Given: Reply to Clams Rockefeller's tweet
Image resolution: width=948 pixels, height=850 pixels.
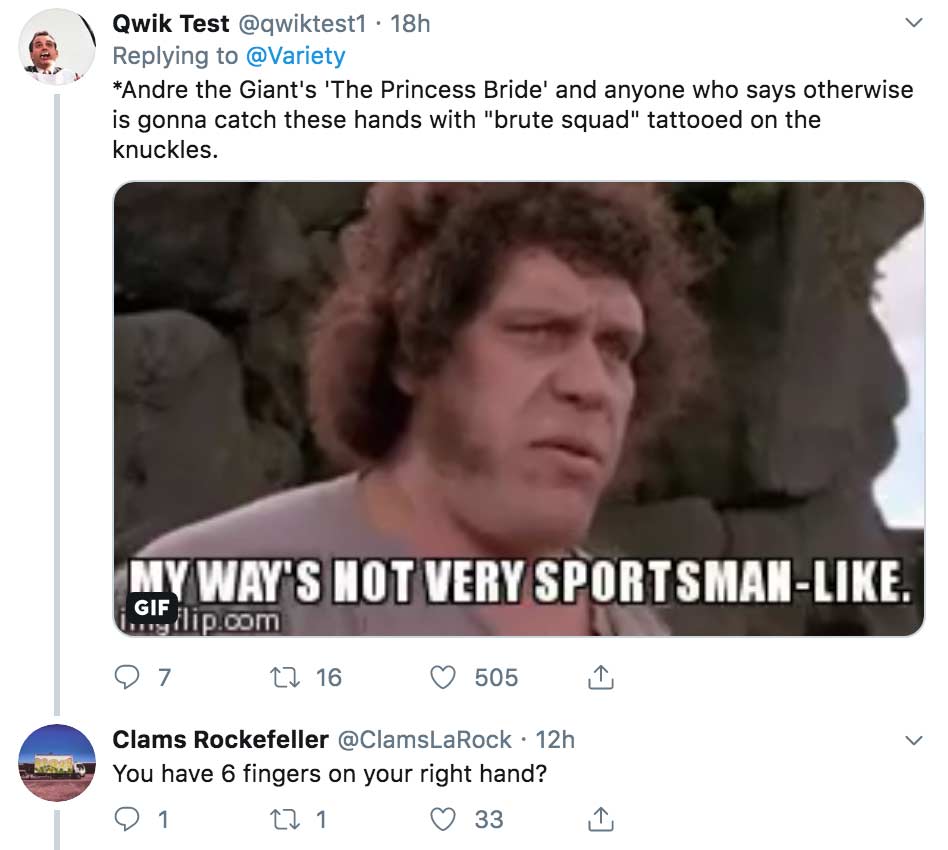Looking at the screenshot, I should click(125, 820).
